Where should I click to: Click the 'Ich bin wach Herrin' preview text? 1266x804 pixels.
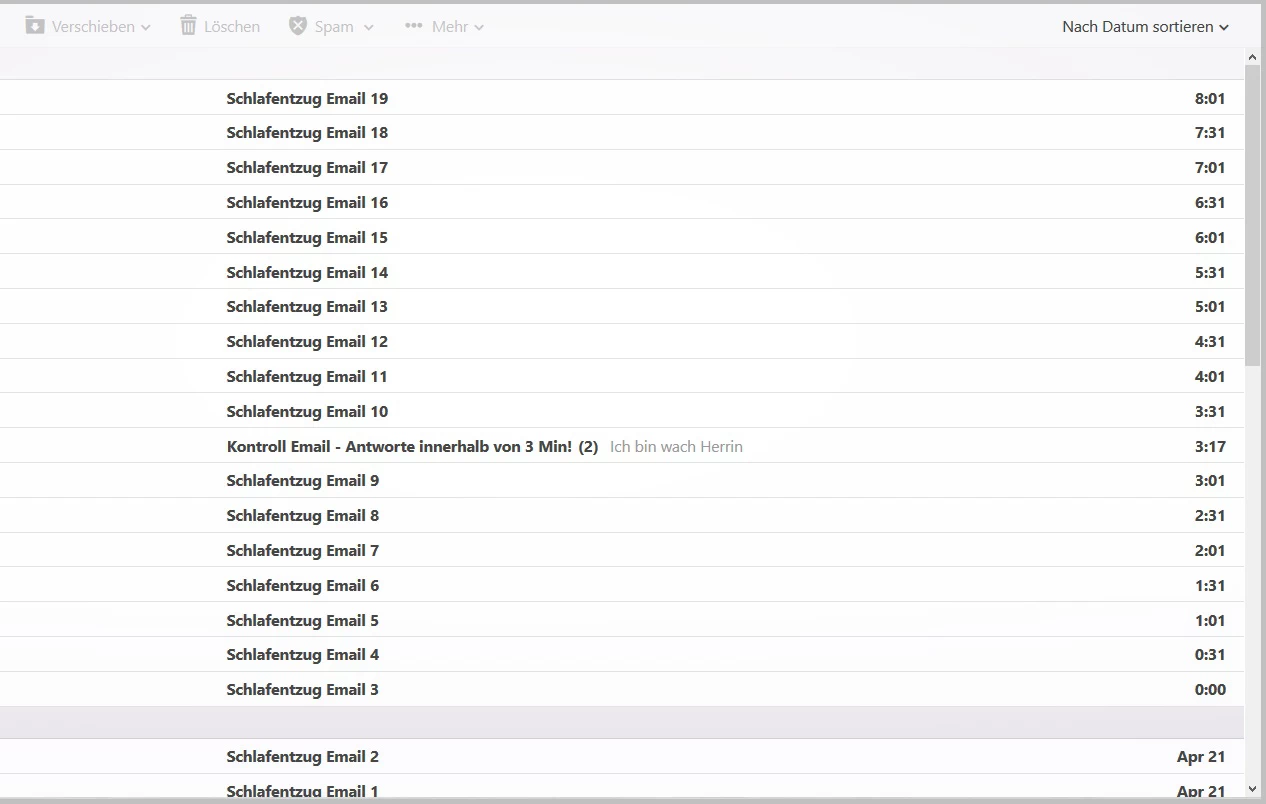click(676, 447)
